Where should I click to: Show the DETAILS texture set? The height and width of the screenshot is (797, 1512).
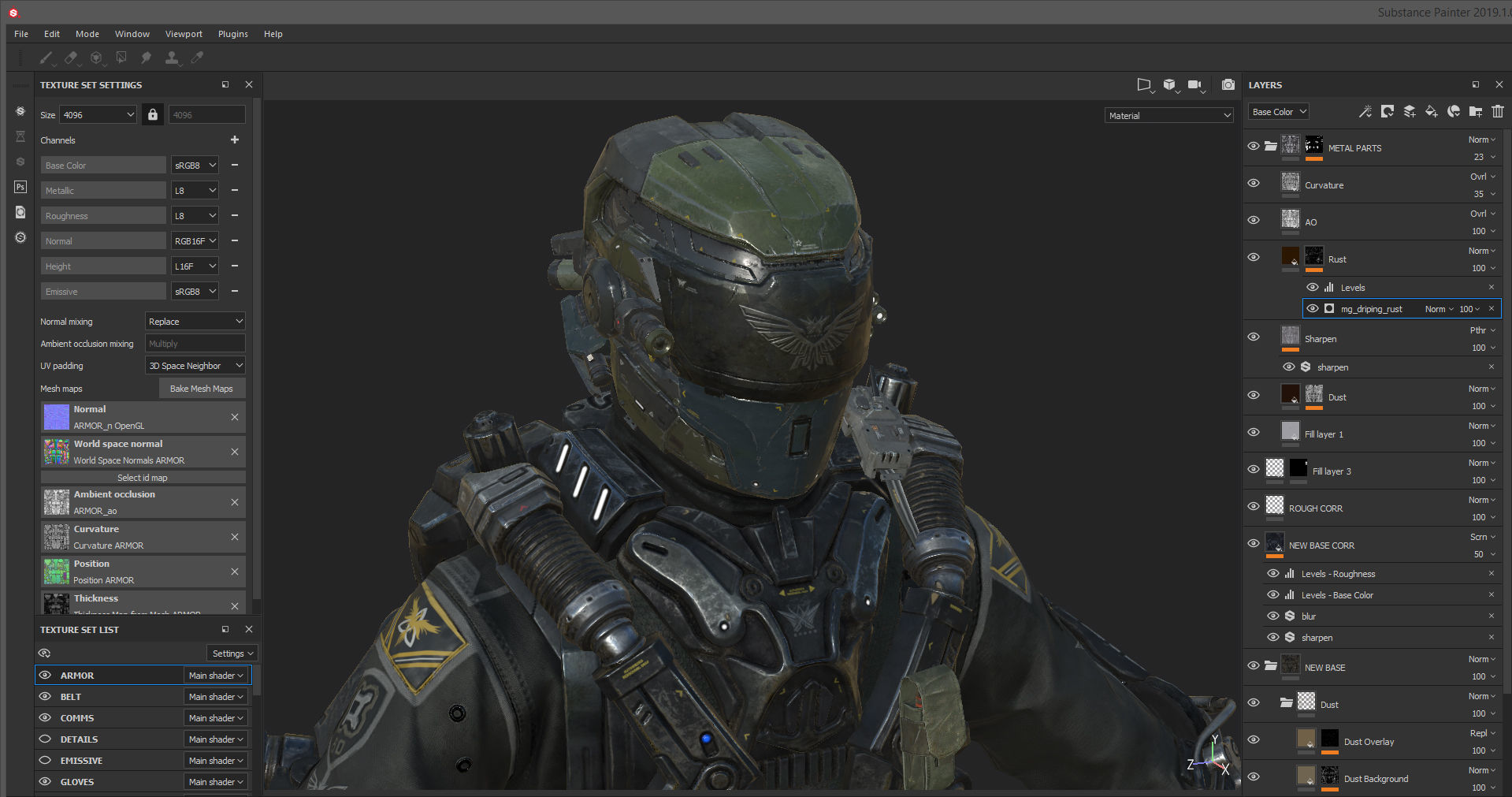point(45,739)
